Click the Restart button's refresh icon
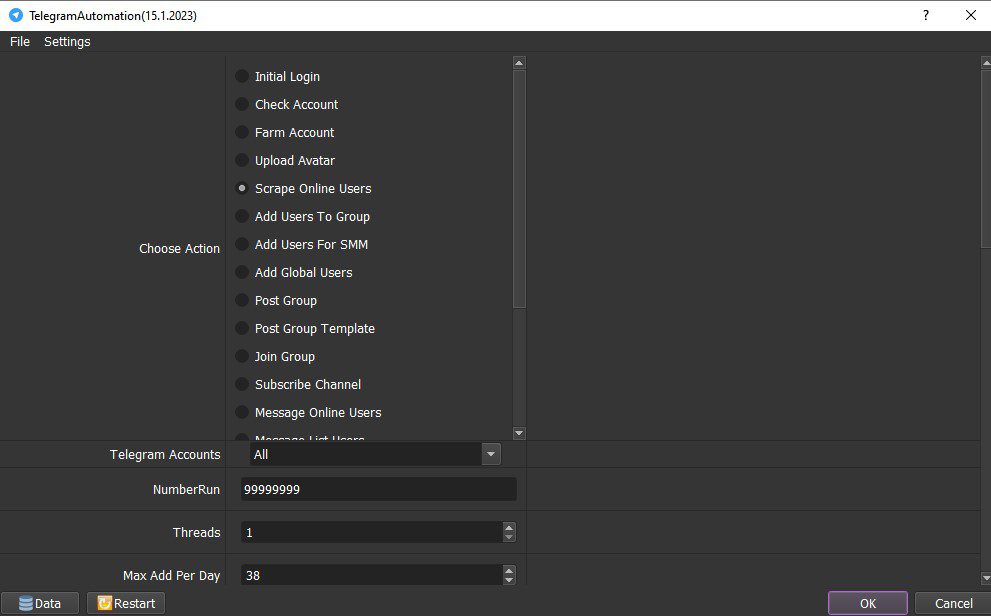 point(104,603)
